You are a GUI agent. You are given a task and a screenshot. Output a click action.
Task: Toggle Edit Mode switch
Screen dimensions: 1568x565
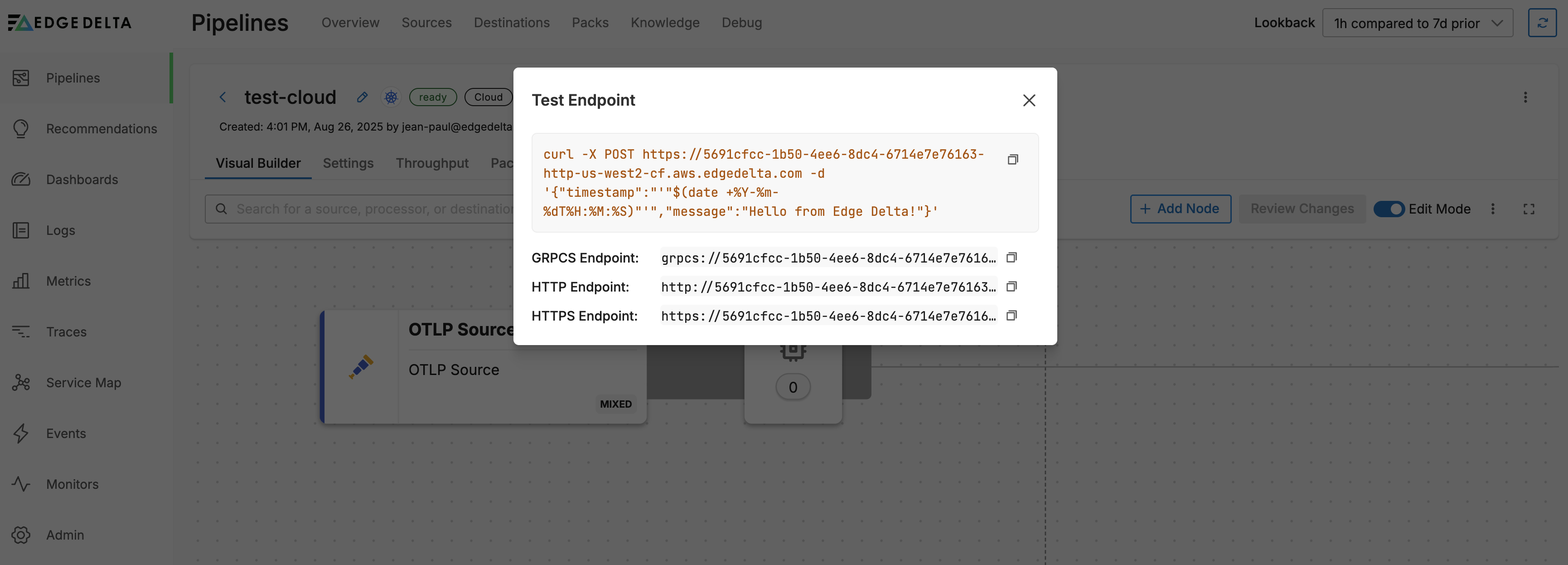1389,209
